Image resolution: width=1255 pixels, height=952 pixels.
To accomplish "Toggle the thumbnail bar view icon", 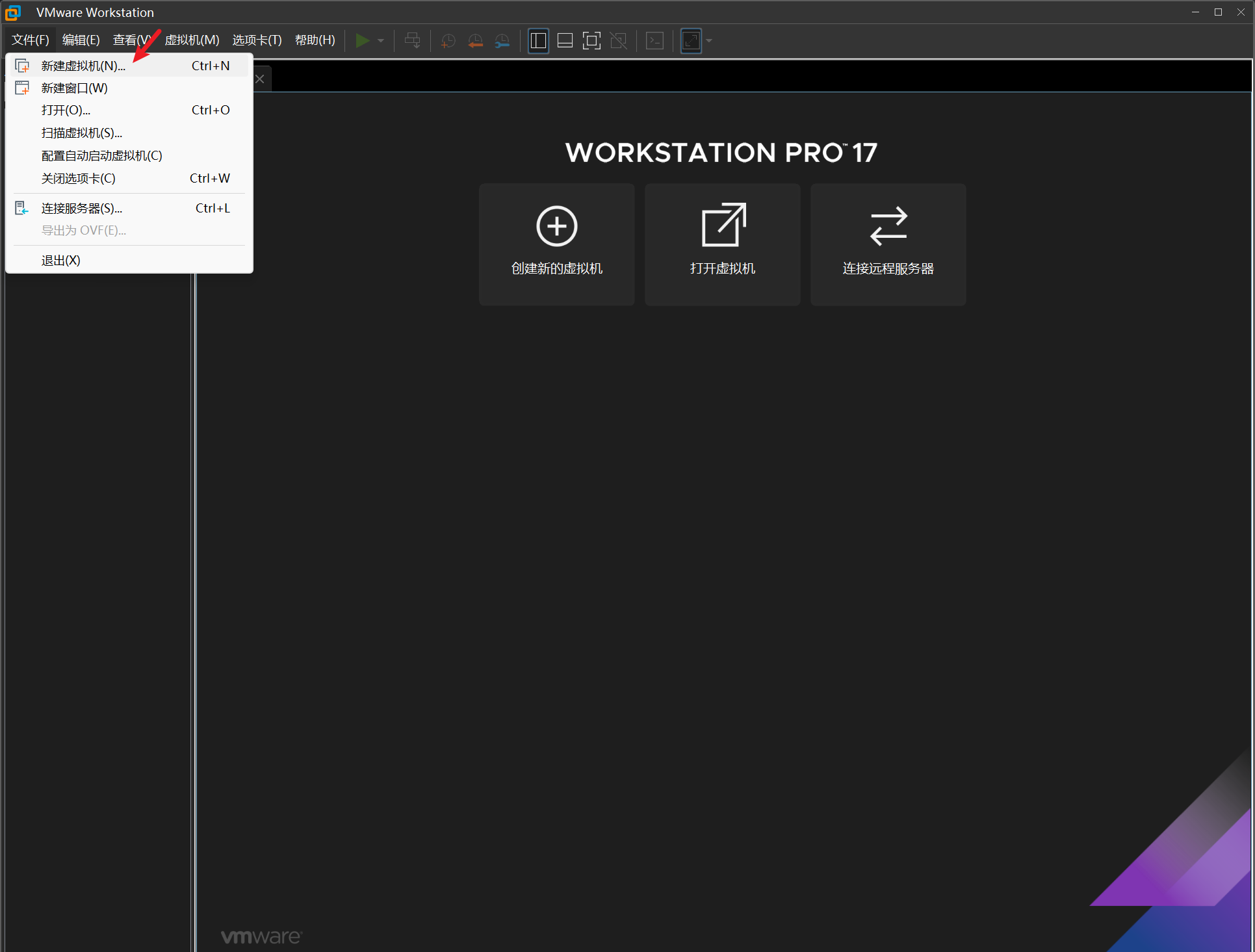I will click(565, 41).
